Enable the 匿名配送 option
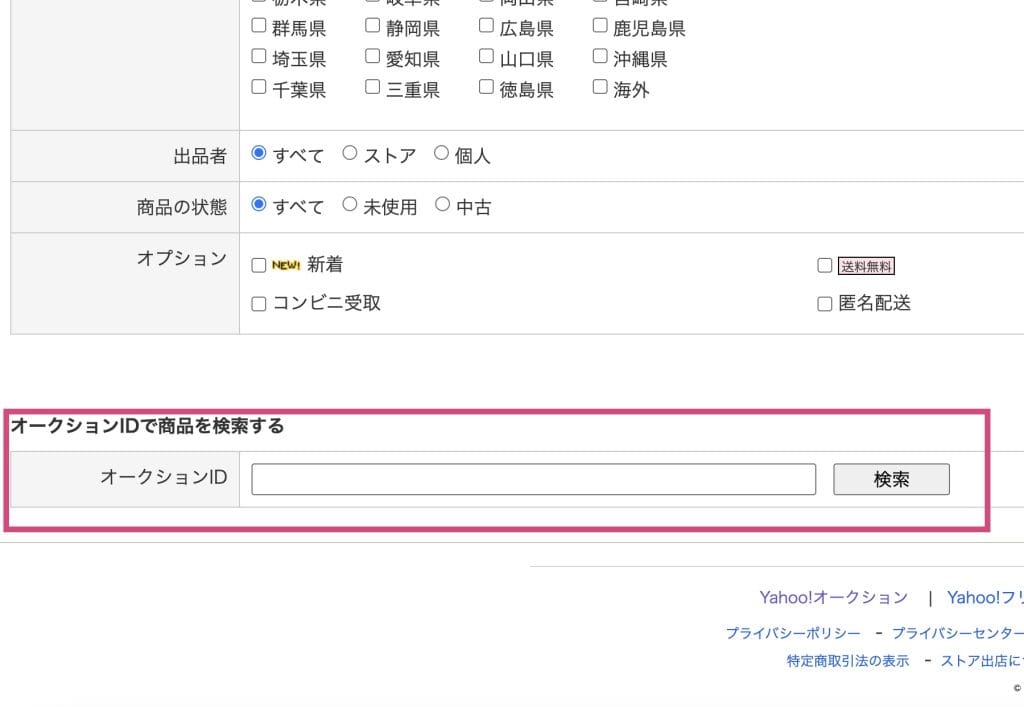The image size is (1024, 707). pos(825,304)
